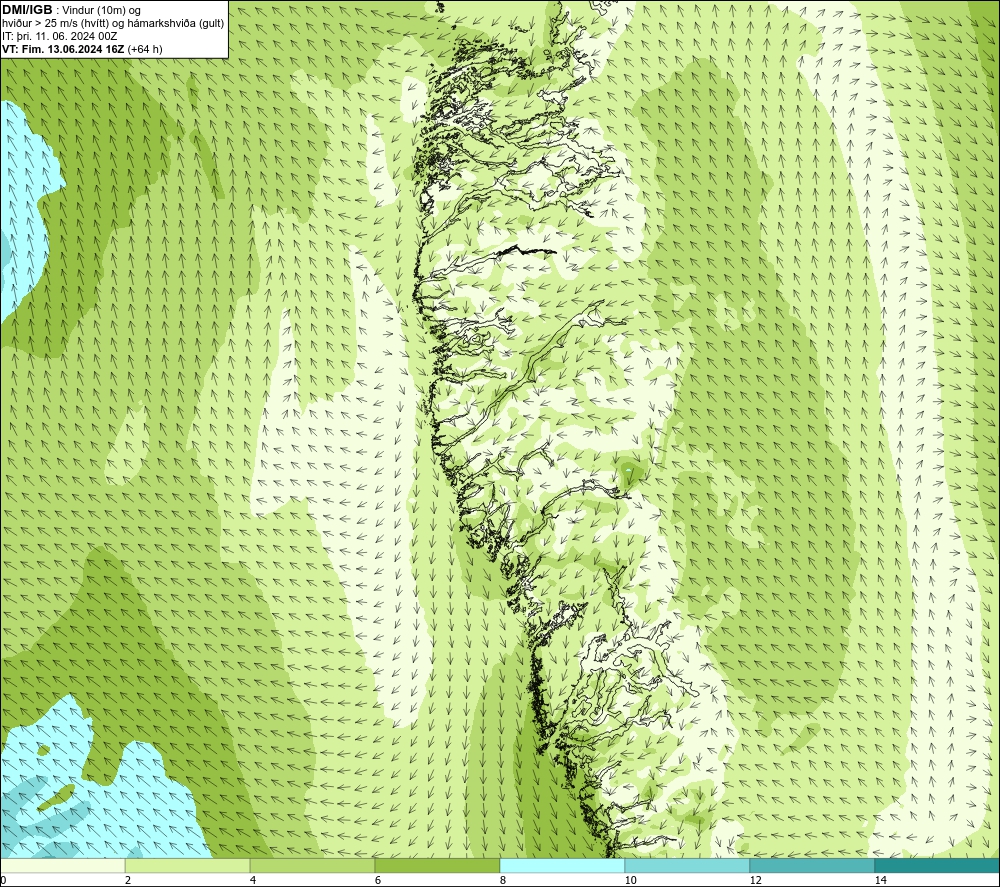This screenshot has width=1000, height=887.
Task: Click the legend scale label '6'
Action: (378, 880)
